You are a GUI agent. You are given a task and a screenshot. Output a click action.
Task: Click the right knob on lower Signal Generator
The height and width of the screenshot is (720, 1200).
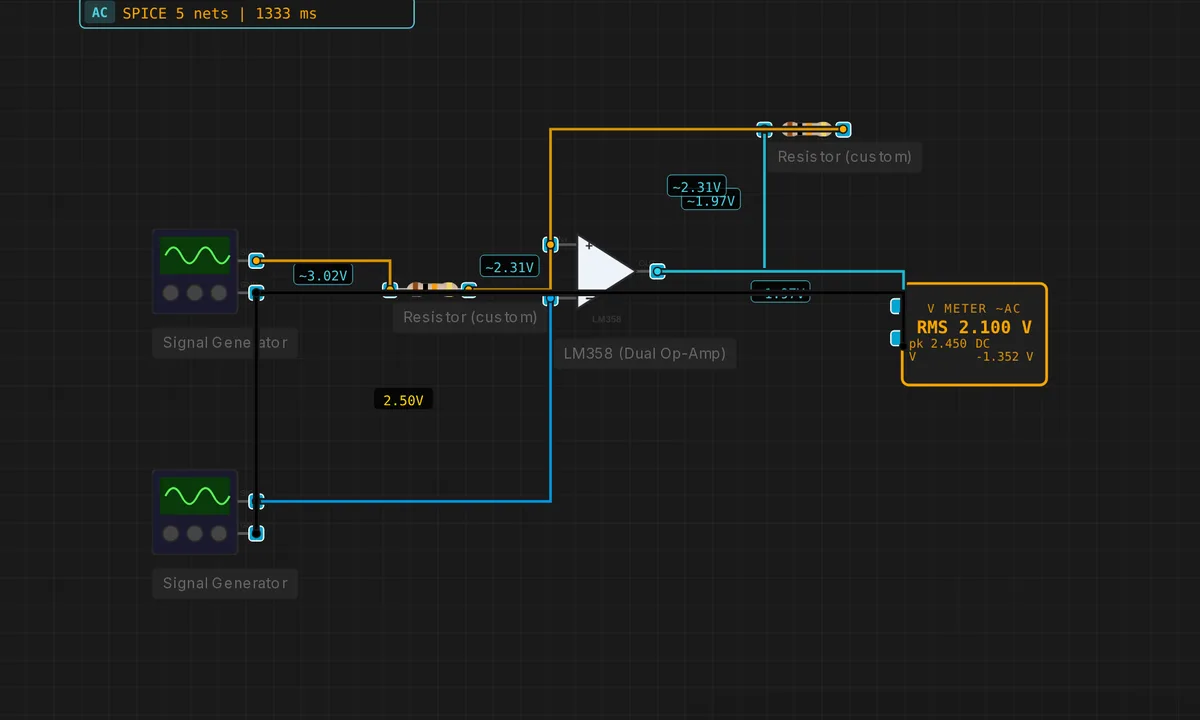click(218, 533)
